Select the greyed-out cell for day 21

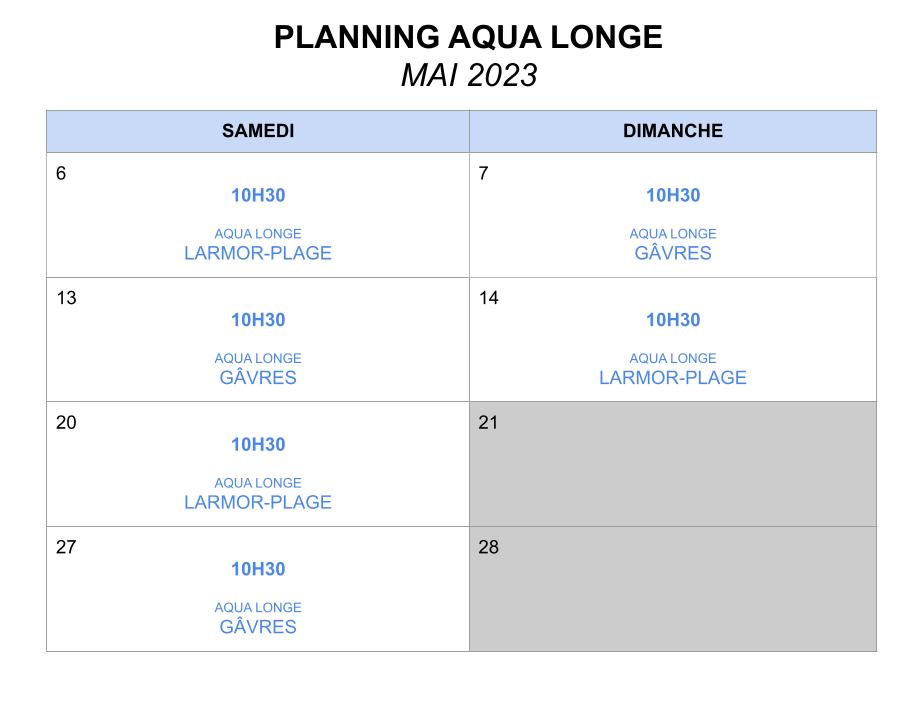pyautogui.click(x=673, y=464)
